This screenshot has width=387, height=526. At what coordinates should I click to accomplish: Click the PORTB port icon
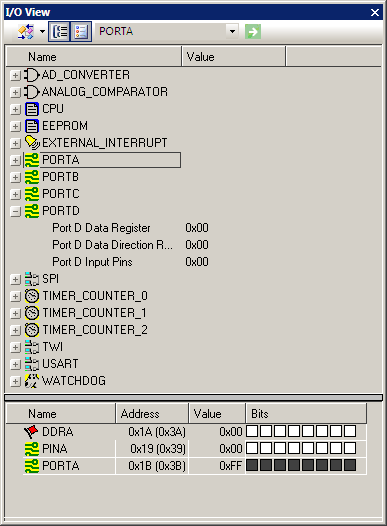(x=32, y=177)
